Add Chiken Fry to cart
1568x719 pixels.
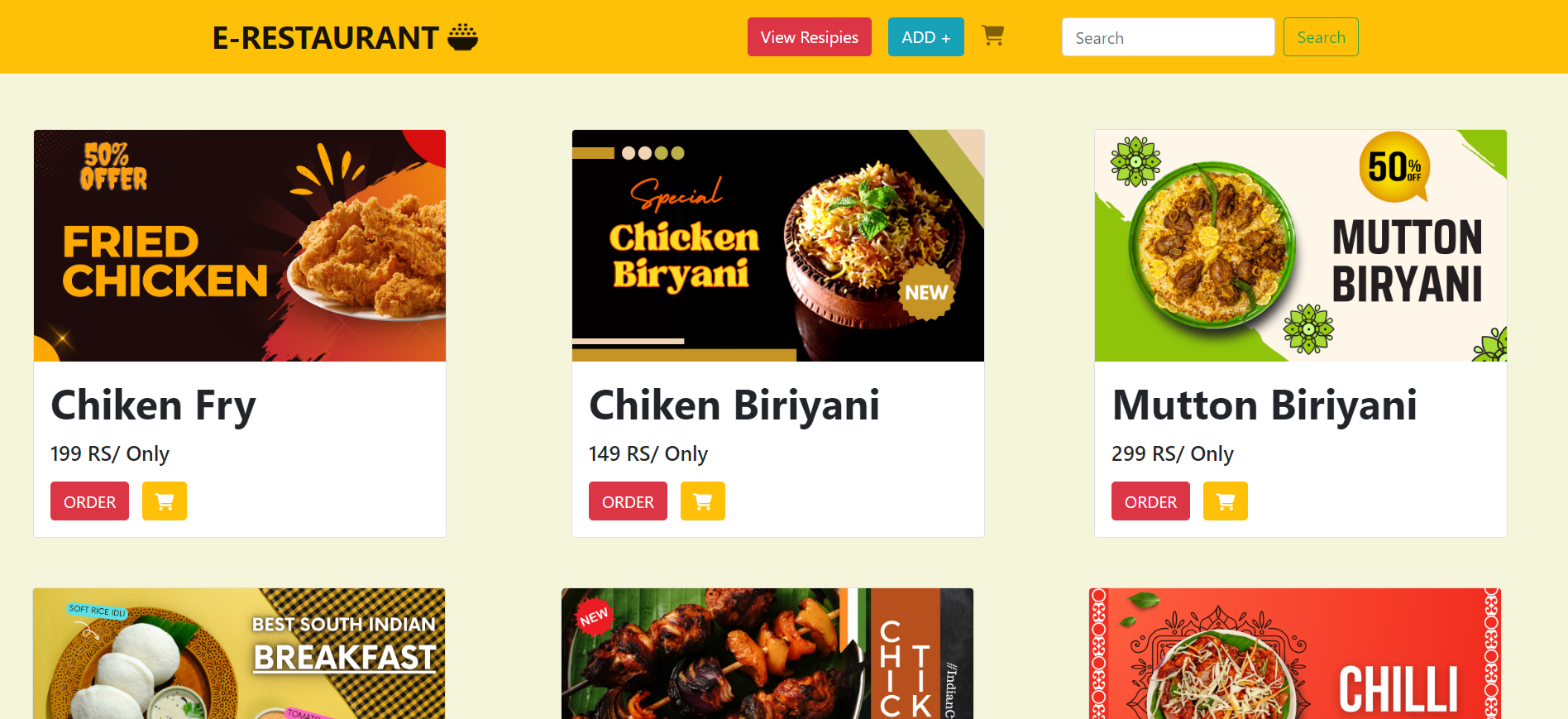coord(165,501)
